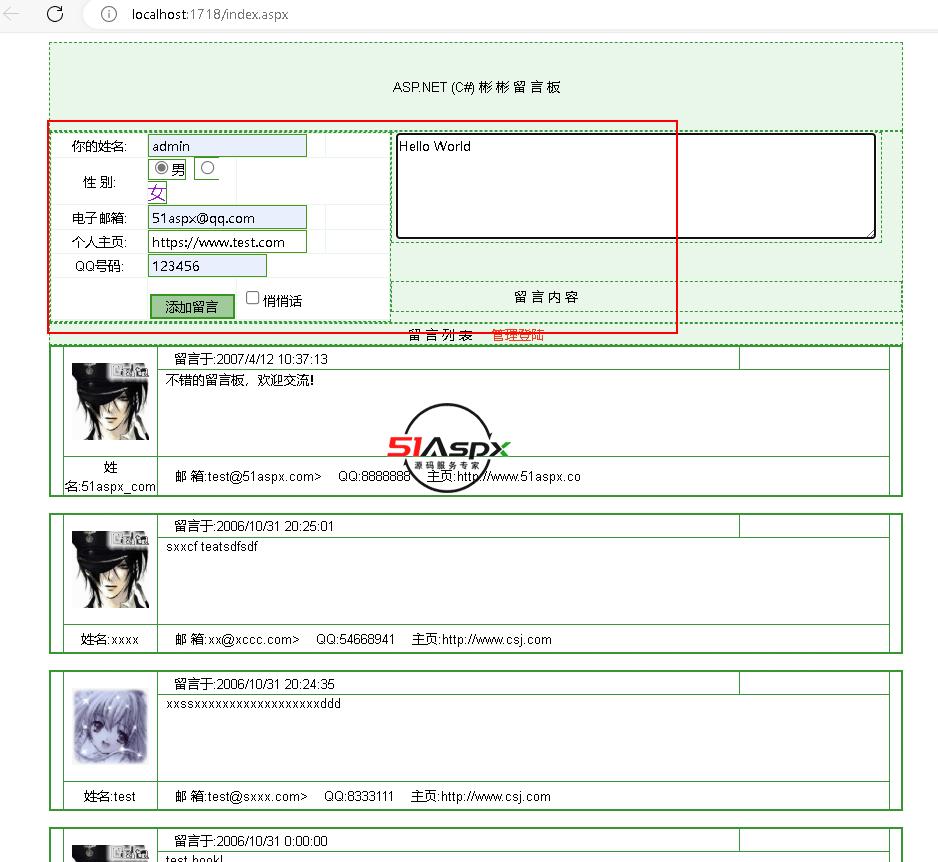Select homepage text in the xxxx message row

pyautogui.click(x=482, y=639)
